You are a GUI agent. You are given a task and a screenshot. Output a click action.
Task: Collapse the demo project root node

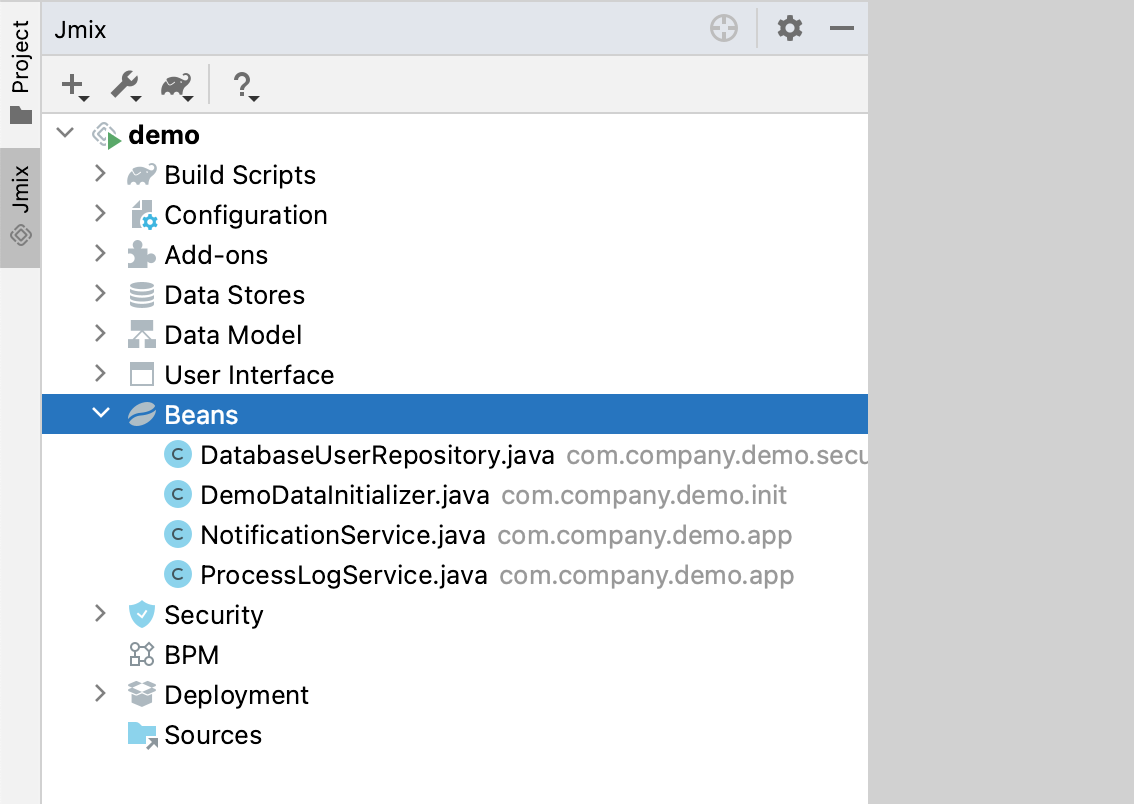[x=66, y=133]
